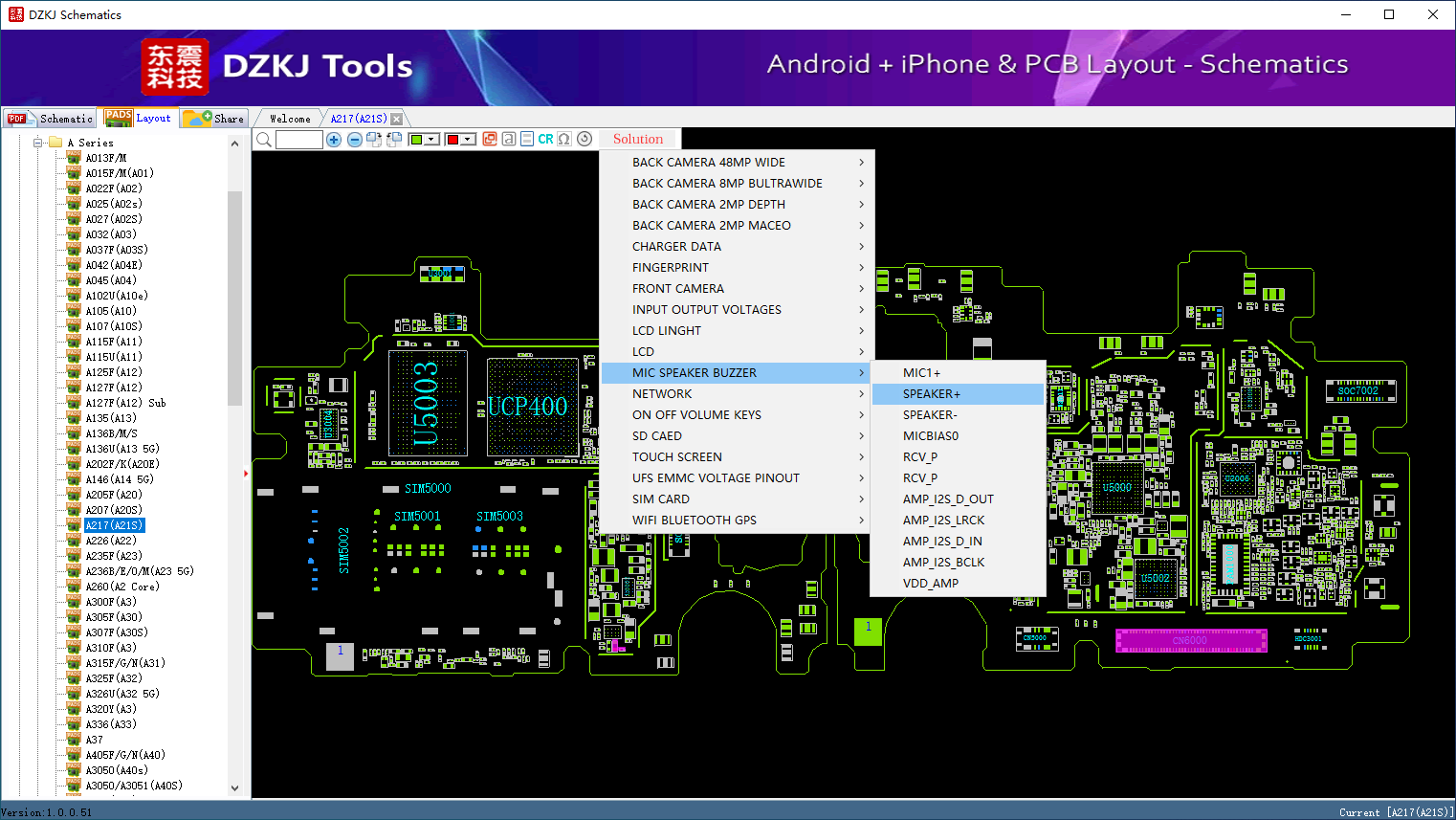The width and height of the screenshot is (1456, 820).
Task: Select AMP_I2S_D_OUT in the submenu
Action: pos(958,499)
